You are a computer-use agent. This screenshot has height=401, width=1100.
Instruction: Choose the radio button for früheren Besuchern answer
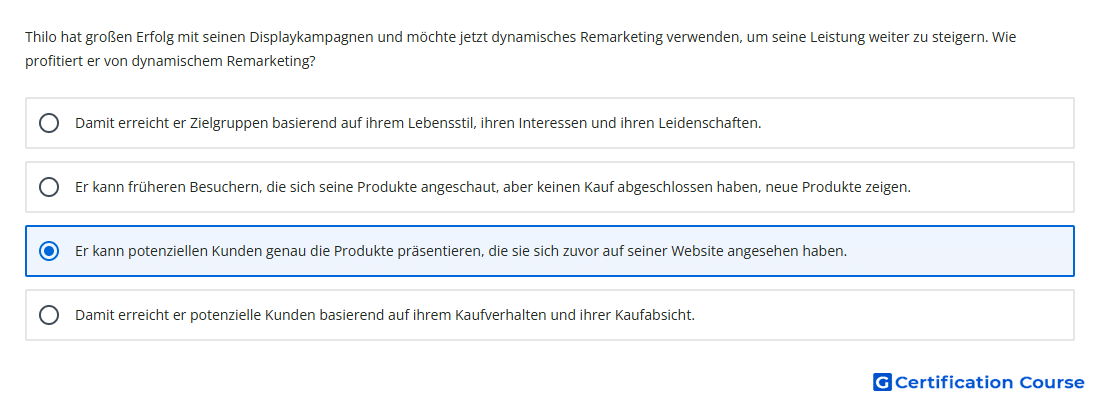pyautogui.click(x=49, y=187)
